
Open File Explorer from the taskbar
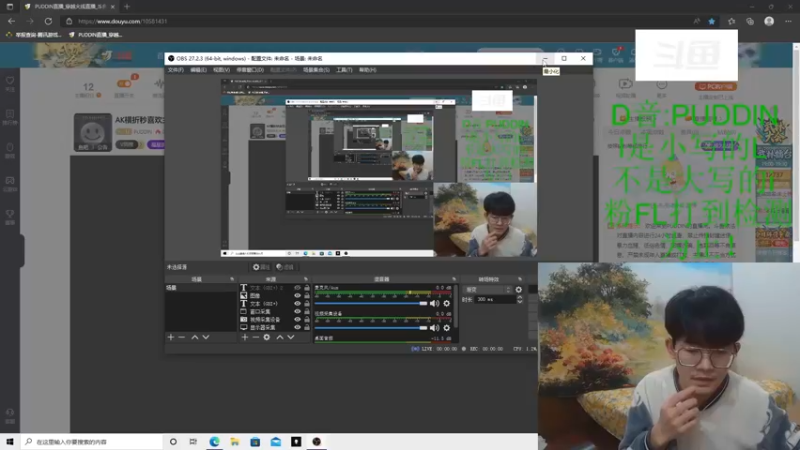235,442
